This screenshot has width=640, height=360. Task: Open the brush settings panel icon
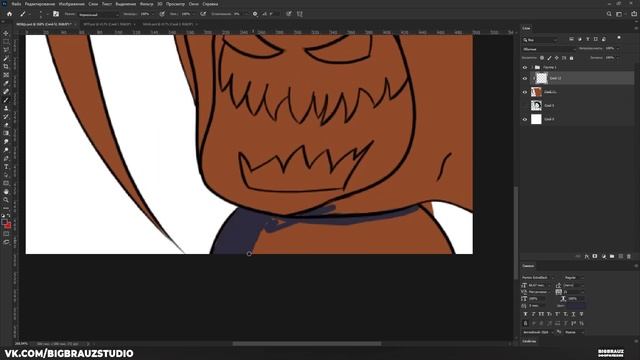coord(56,14)
